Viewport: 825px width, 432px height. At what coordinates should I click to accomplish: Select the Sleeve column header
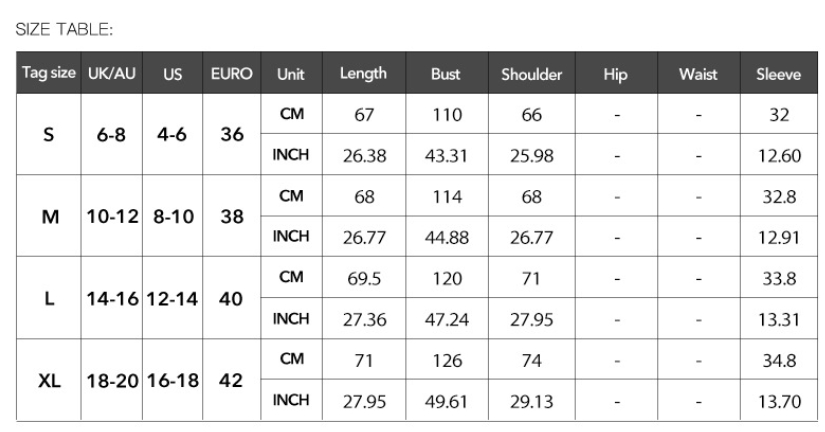pyautogui.click(x=778, y=74)
